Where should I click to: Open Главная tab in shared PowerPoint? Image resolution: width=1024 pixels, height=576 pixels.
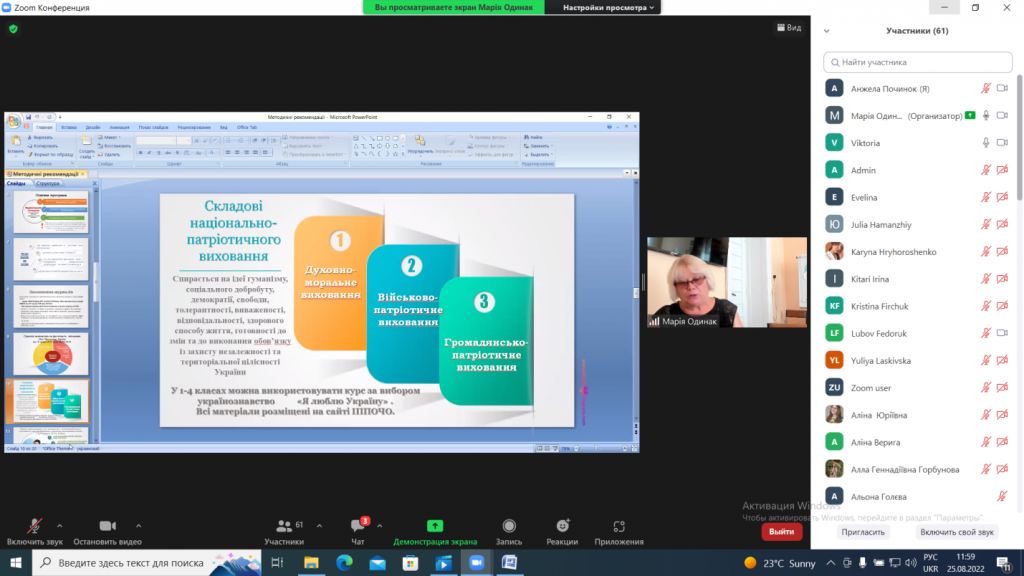click(44, 127)
